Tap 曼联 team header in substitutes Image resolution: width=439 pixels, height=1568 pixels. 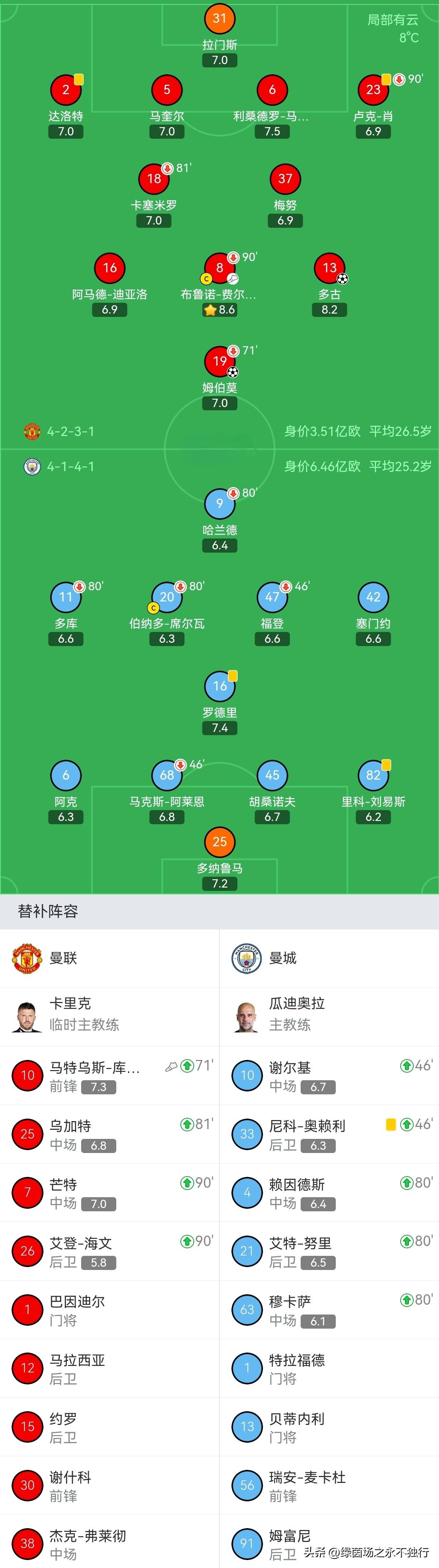63,958
